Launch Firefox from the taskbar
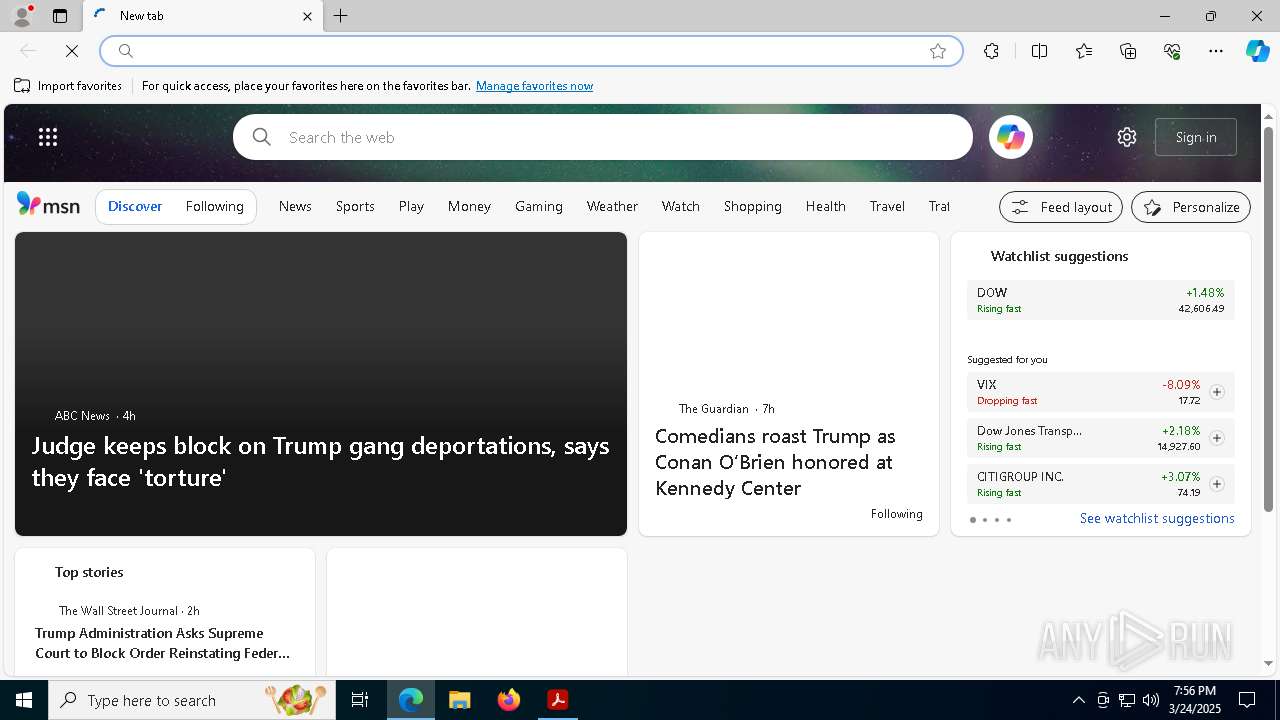 click(508, 700)
